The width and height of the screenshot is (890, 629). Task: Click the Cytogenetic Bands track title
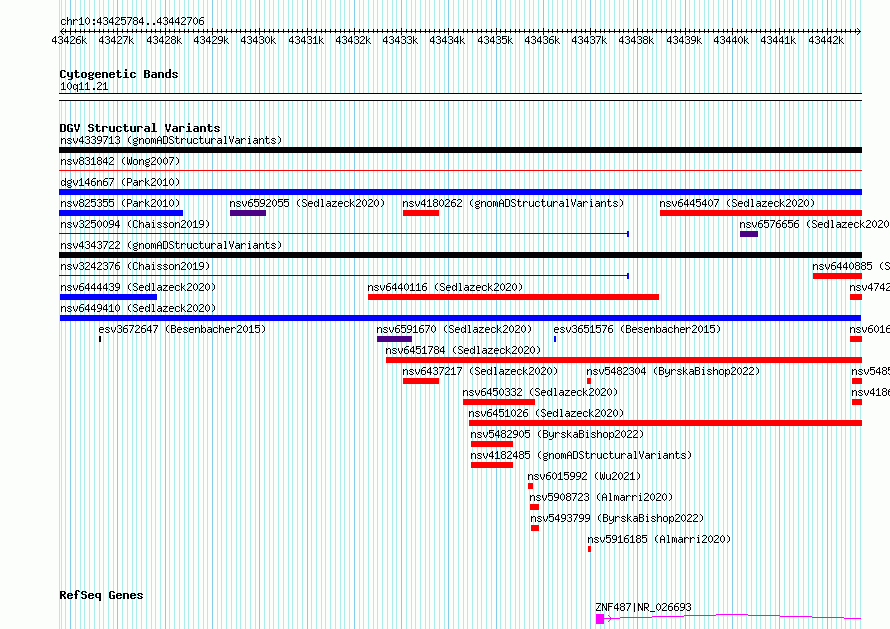[x=119, y=74]
